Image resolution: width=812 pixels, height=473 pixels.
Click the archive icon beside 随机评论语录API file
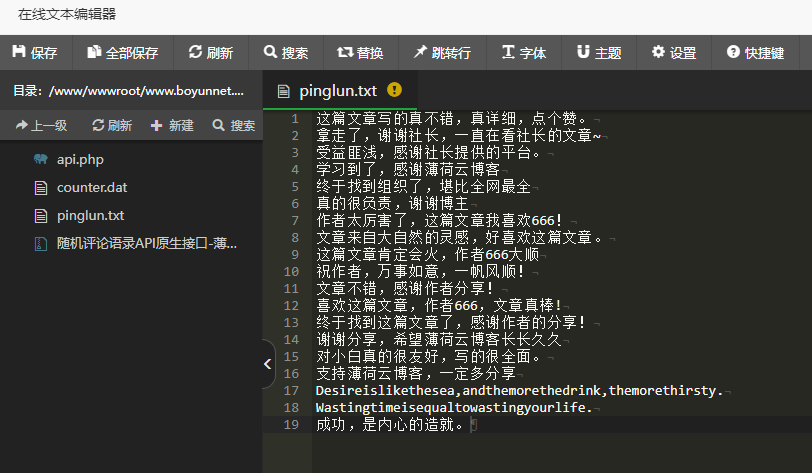coord(41,243)
